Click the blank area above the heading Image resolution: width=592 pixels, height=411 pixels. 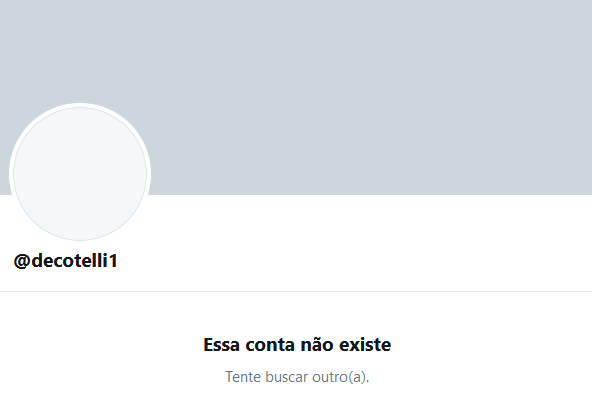296,313
